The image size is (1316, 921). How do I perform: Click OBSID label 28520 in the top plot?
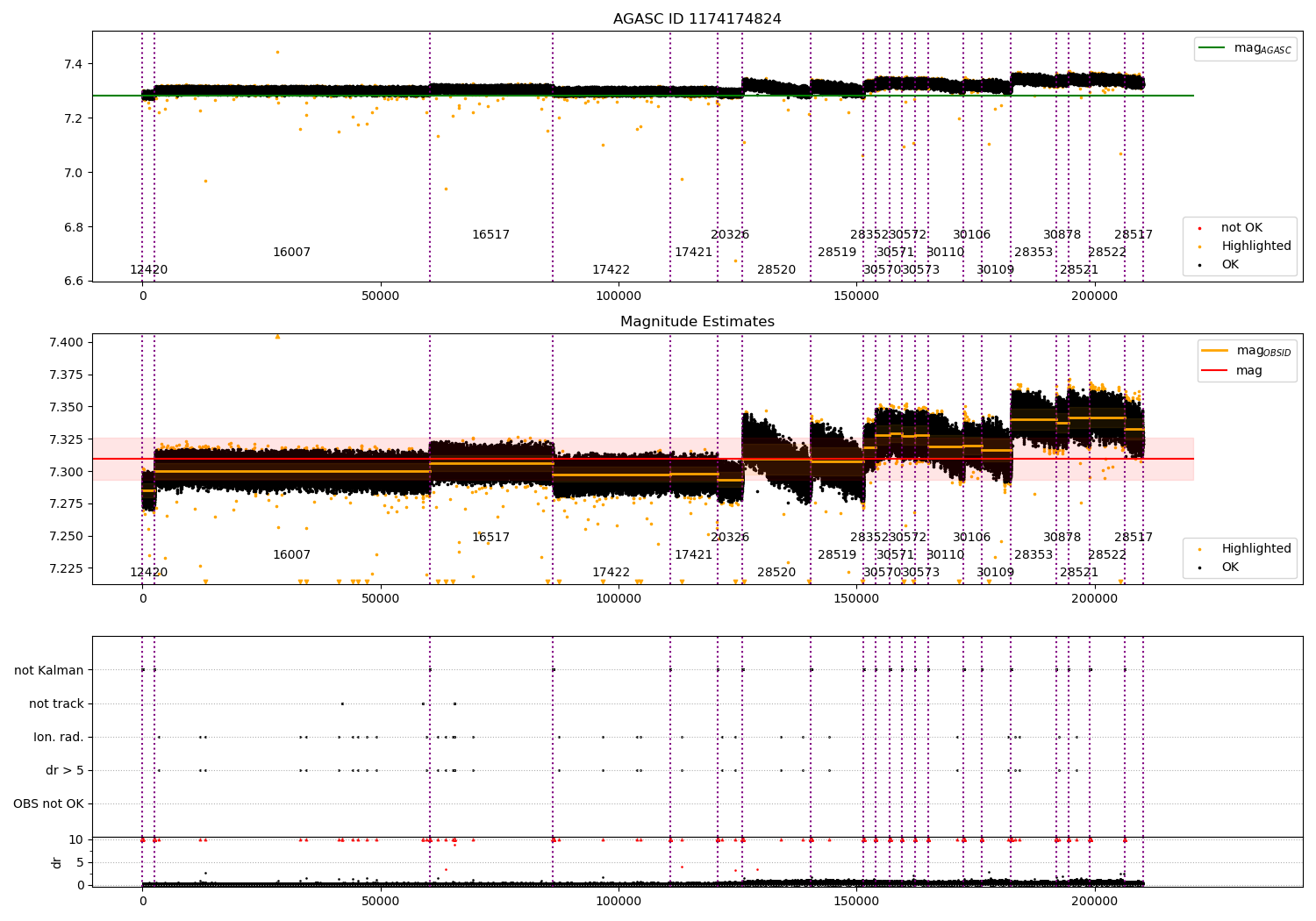click(776, 270)
